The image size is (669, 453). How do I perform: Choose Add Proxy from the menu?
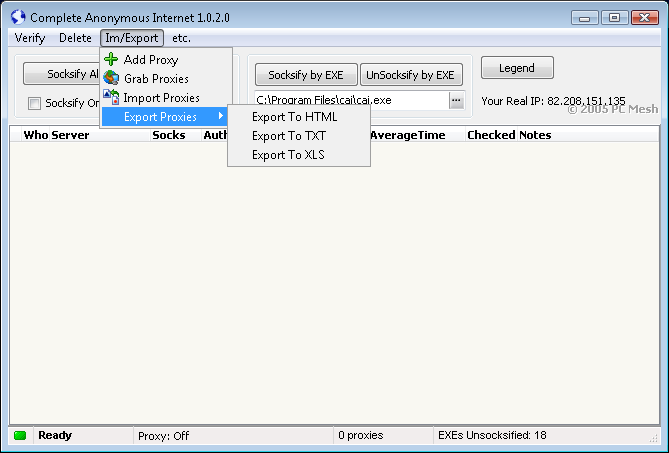click(x=166, y=59)
